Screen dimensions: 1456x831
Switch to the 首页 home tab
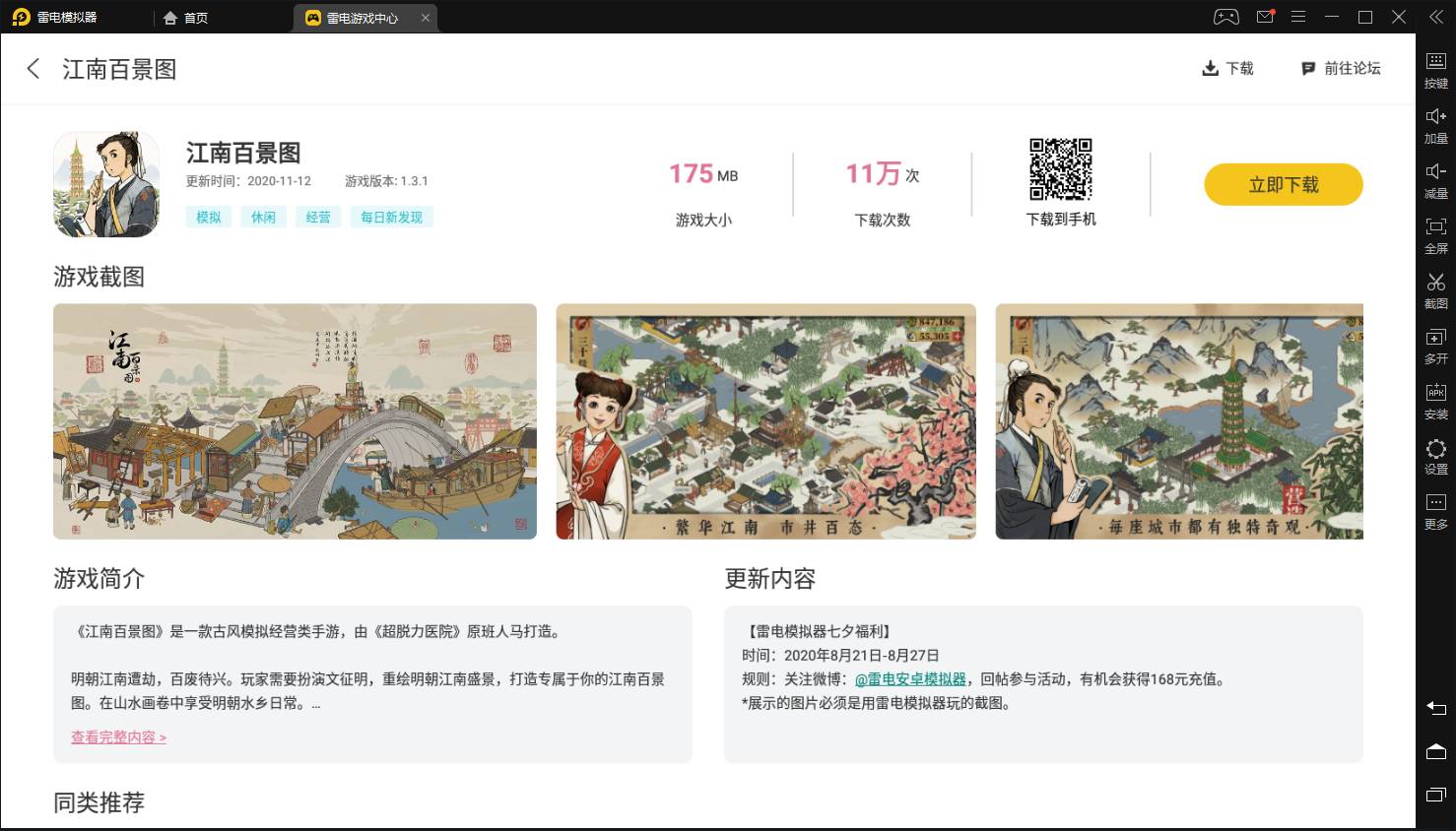click(186, 18)
